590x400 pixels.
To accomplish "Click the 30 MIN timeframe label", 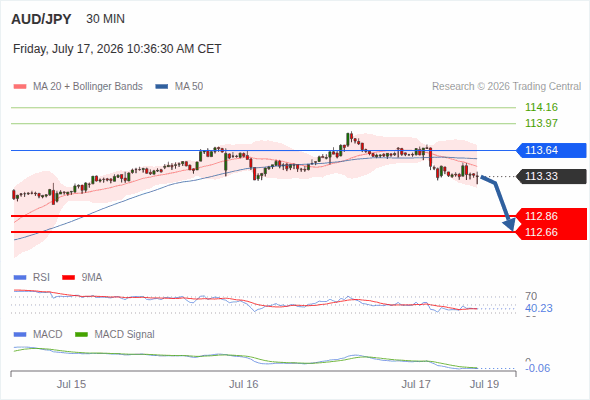I will pyautogui.click(x=105, y=19).
